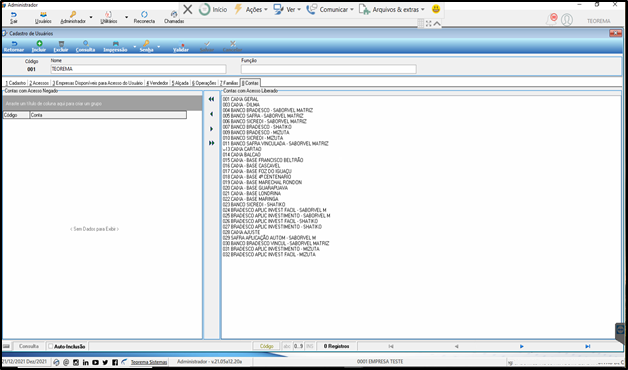Open the YouTube icon in status bar
This screenshot has height=370, width=628.
coord(95,362)
